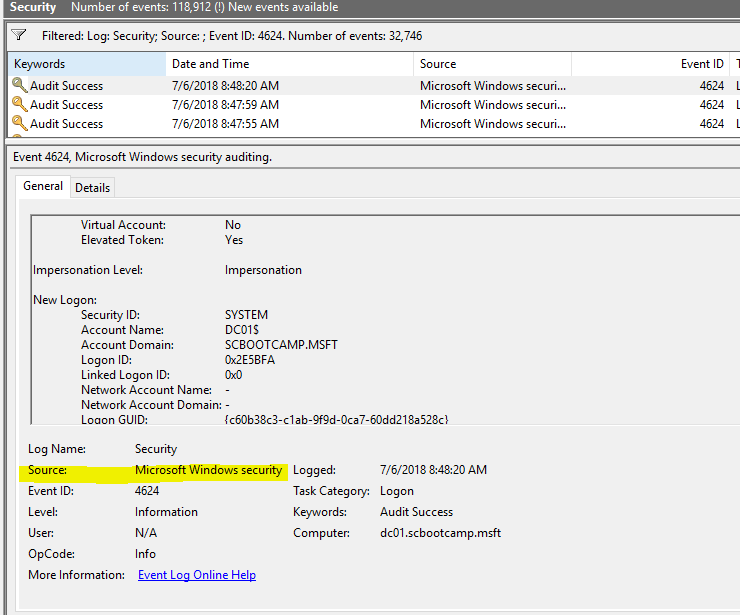The image size is (740, 615).
Task: Click the New events available notice
Action: tap(283, 7)
